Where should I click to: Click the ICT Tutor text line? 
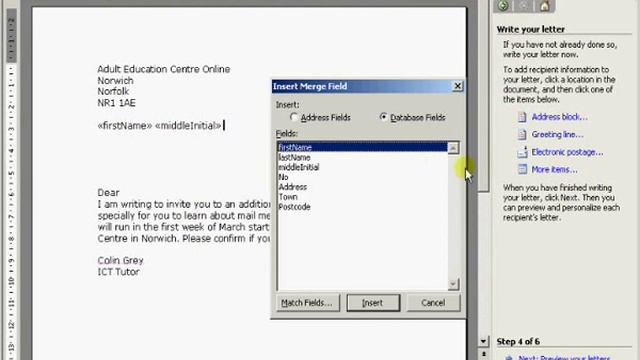(x=118, y=272)
